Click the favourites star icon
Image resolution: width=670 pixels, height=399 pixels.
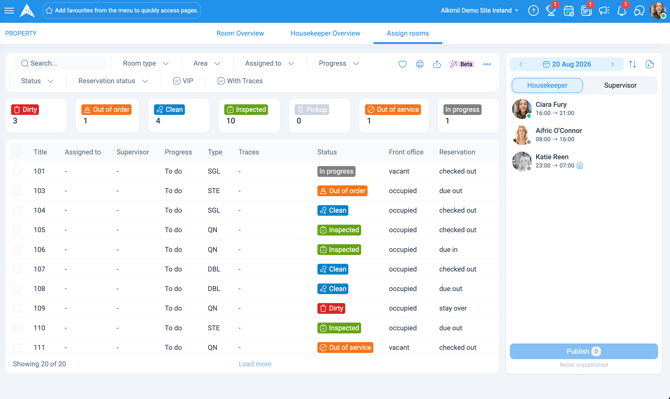click(x=49, y=10)
